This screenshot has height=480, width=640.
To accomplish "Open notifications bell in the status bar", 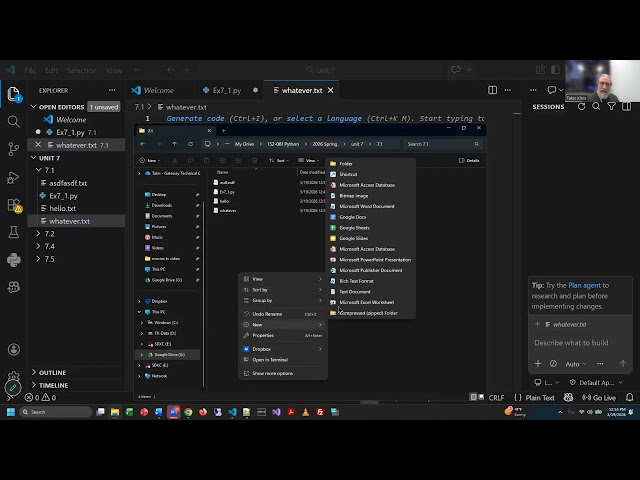I will point(629,398).
